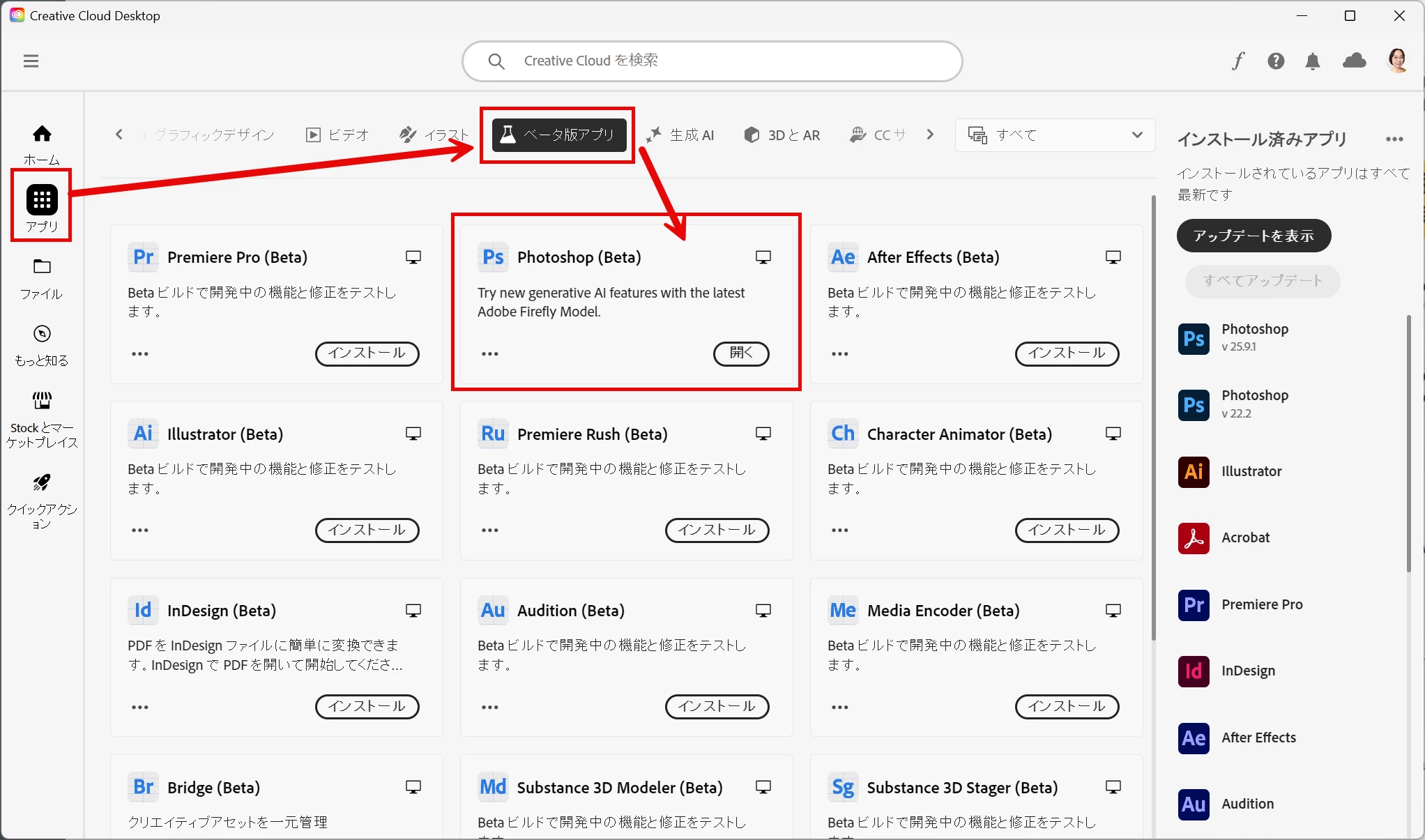The width and height of the screenshot is (1425, 840).
Task: Click the fonts icon in header
Action: [x=1237, y=61]
